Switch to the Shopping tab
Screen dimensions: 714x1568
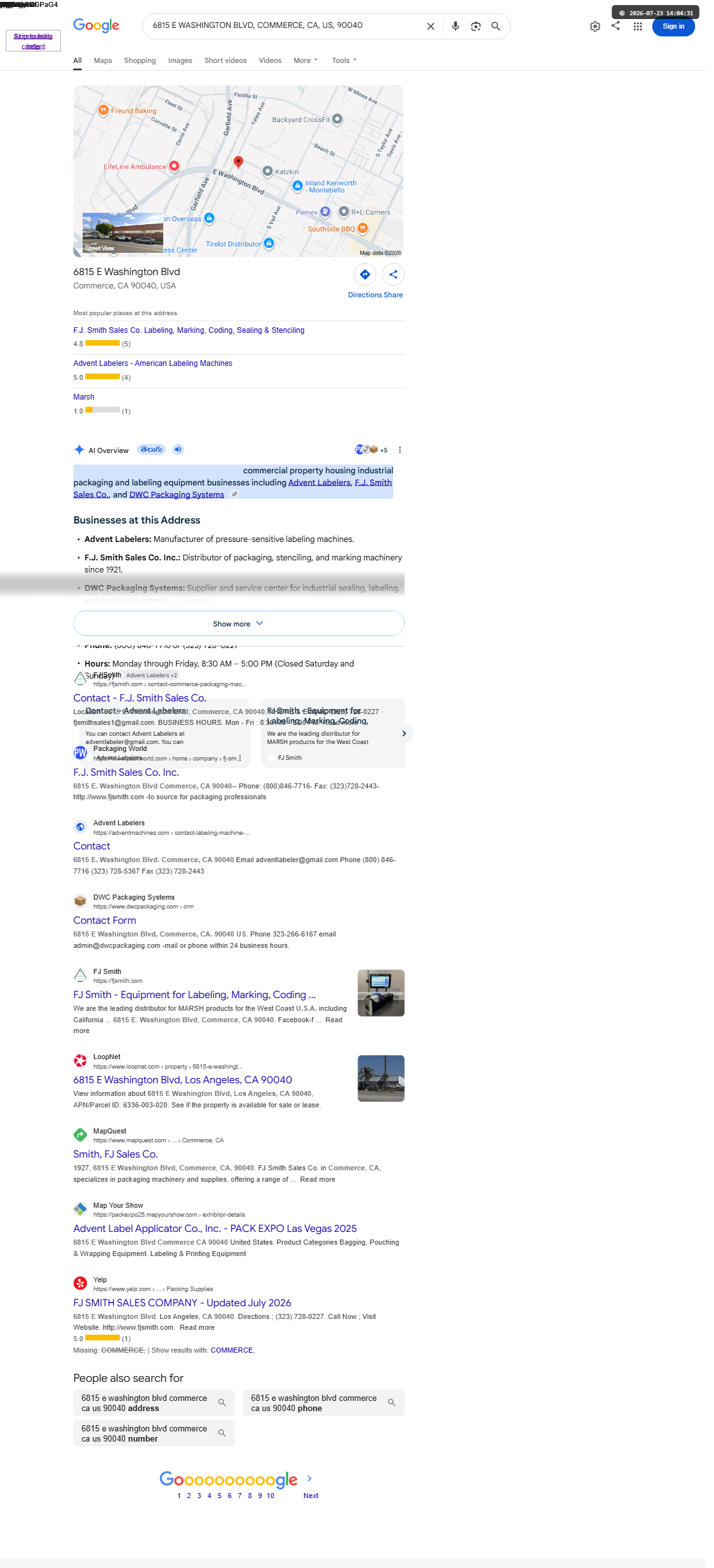pos(140,60)
